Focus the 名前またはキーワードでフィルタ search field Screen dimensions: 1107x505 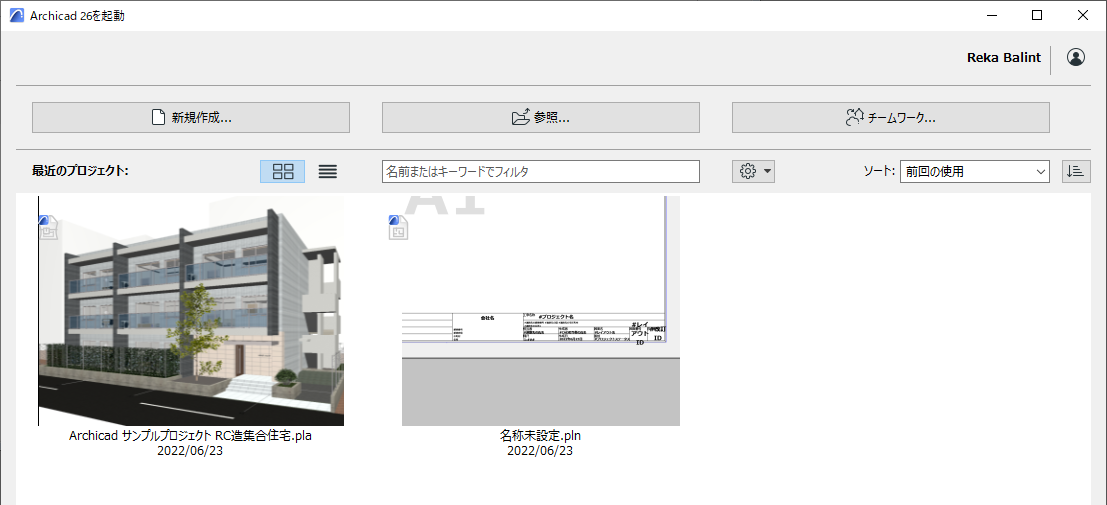(541, 171)
